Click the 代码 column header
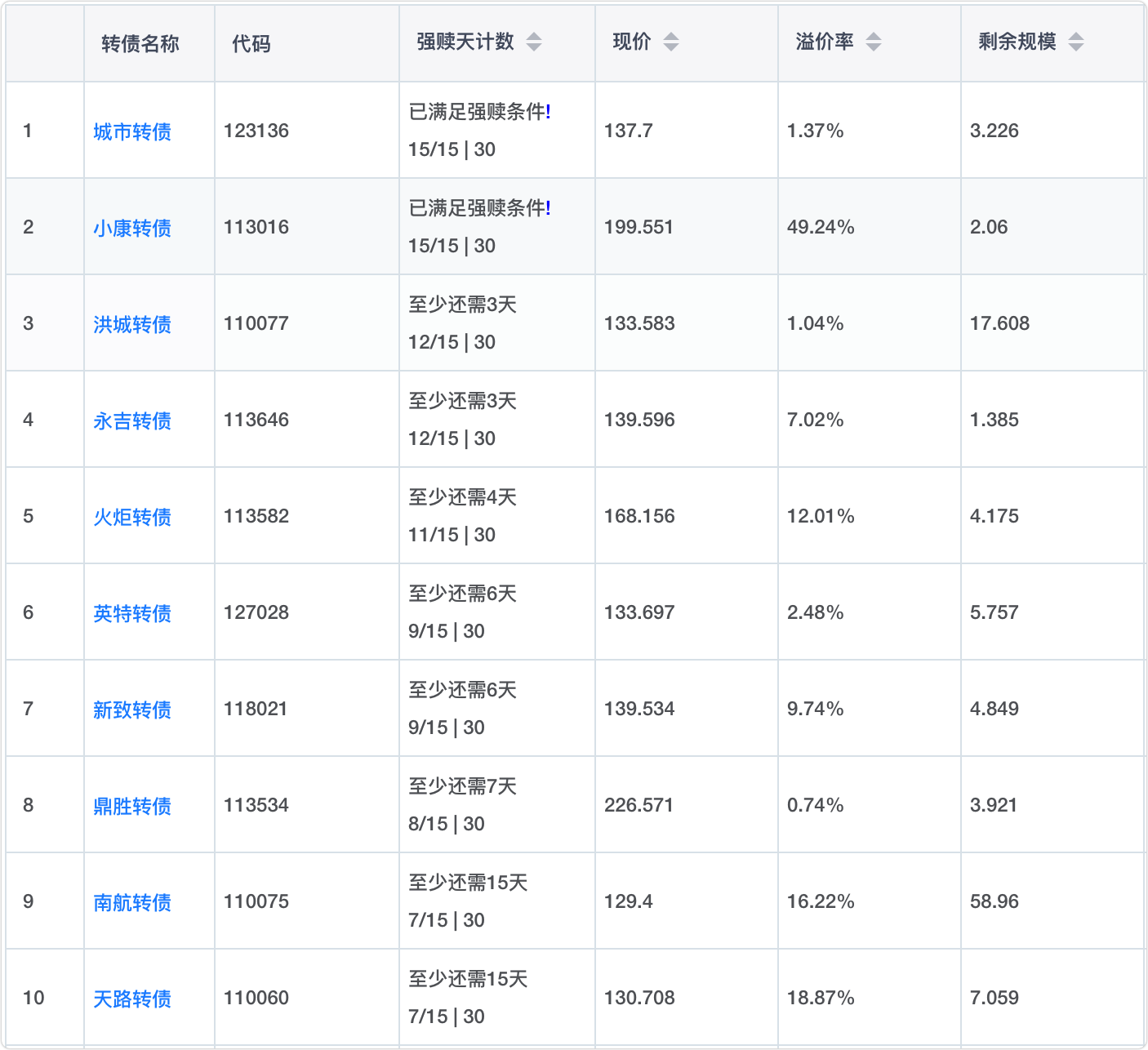Image resolution: width=1148 pixels, height=1050 pixels. 251,43
